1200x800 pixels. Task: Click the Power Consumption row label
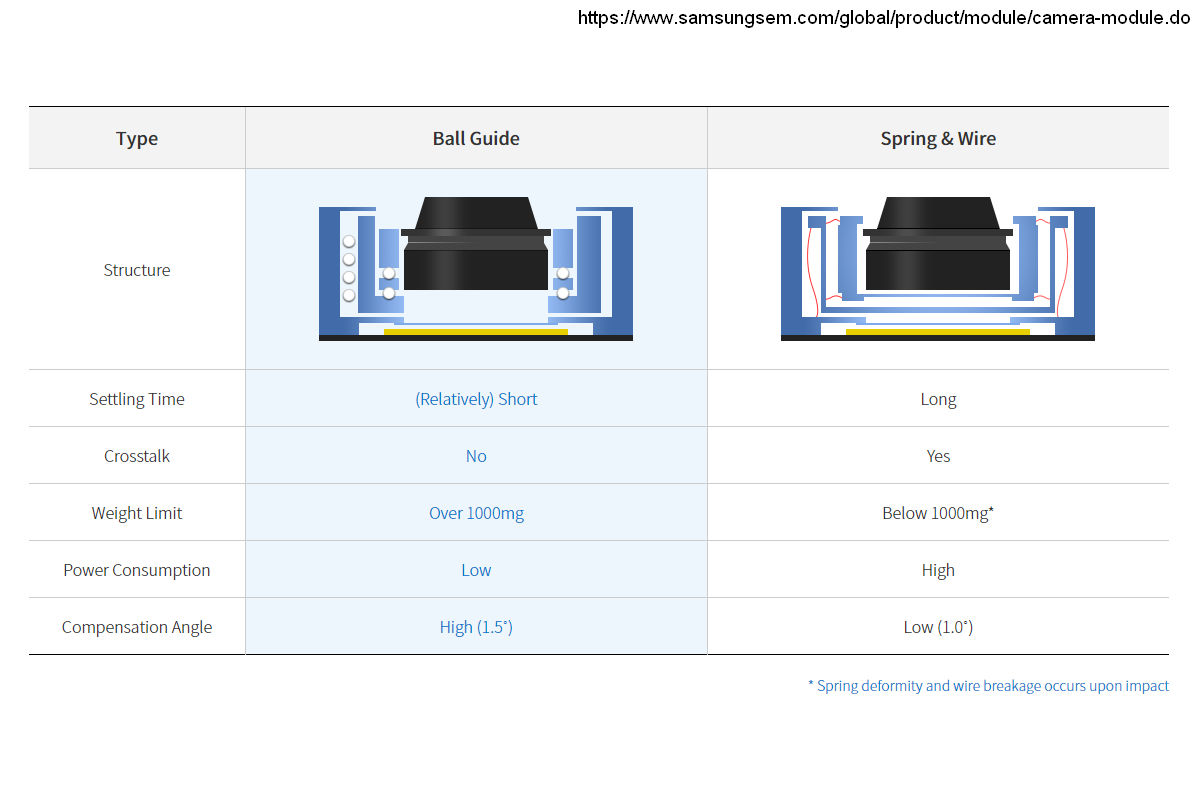(137, 570)
